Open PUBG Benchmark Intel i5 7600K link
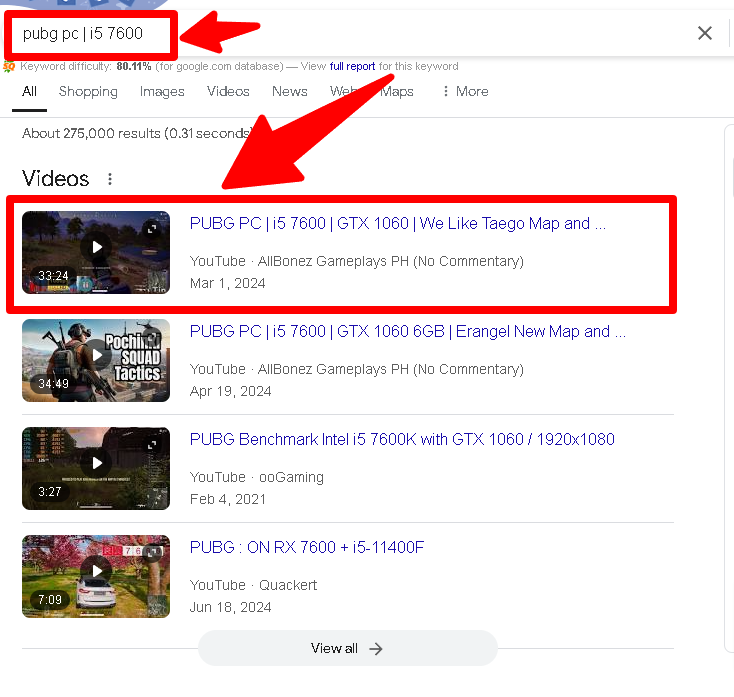 coord(402,440)
